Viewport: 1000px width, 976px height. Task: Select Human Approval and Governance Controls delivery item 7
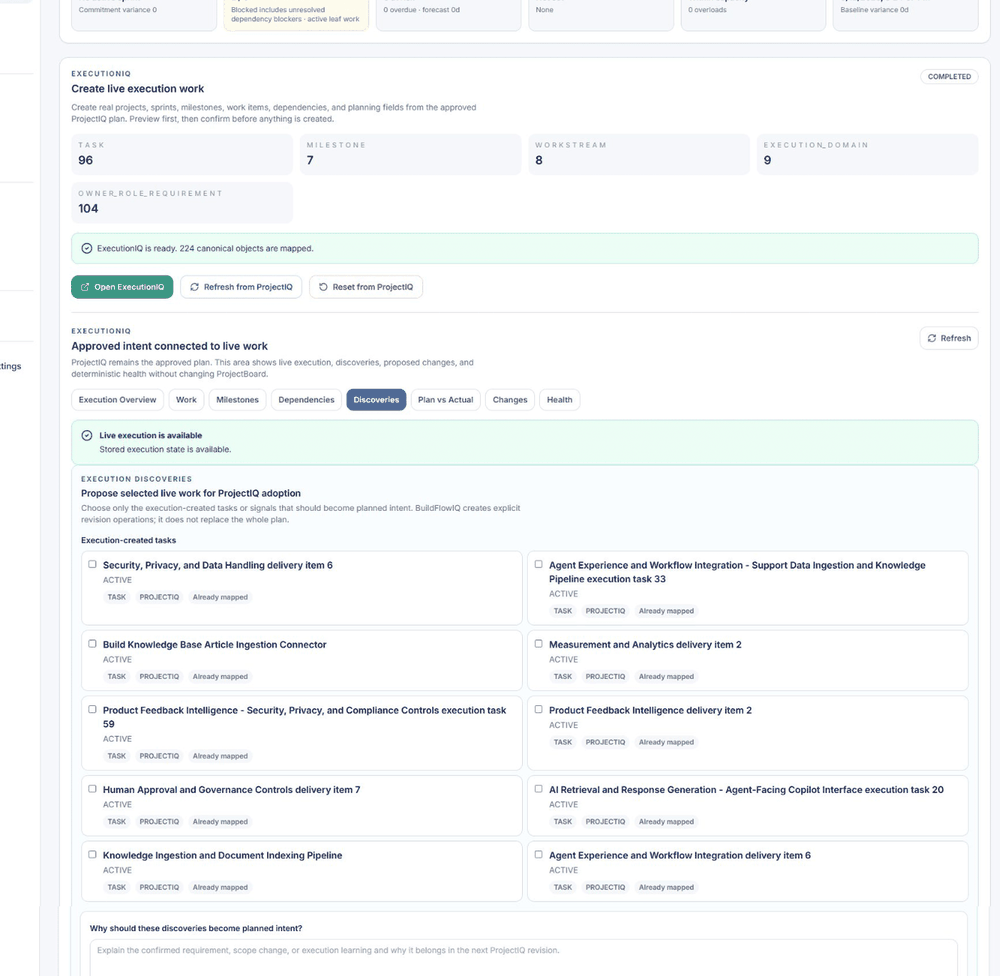(92, 788)
